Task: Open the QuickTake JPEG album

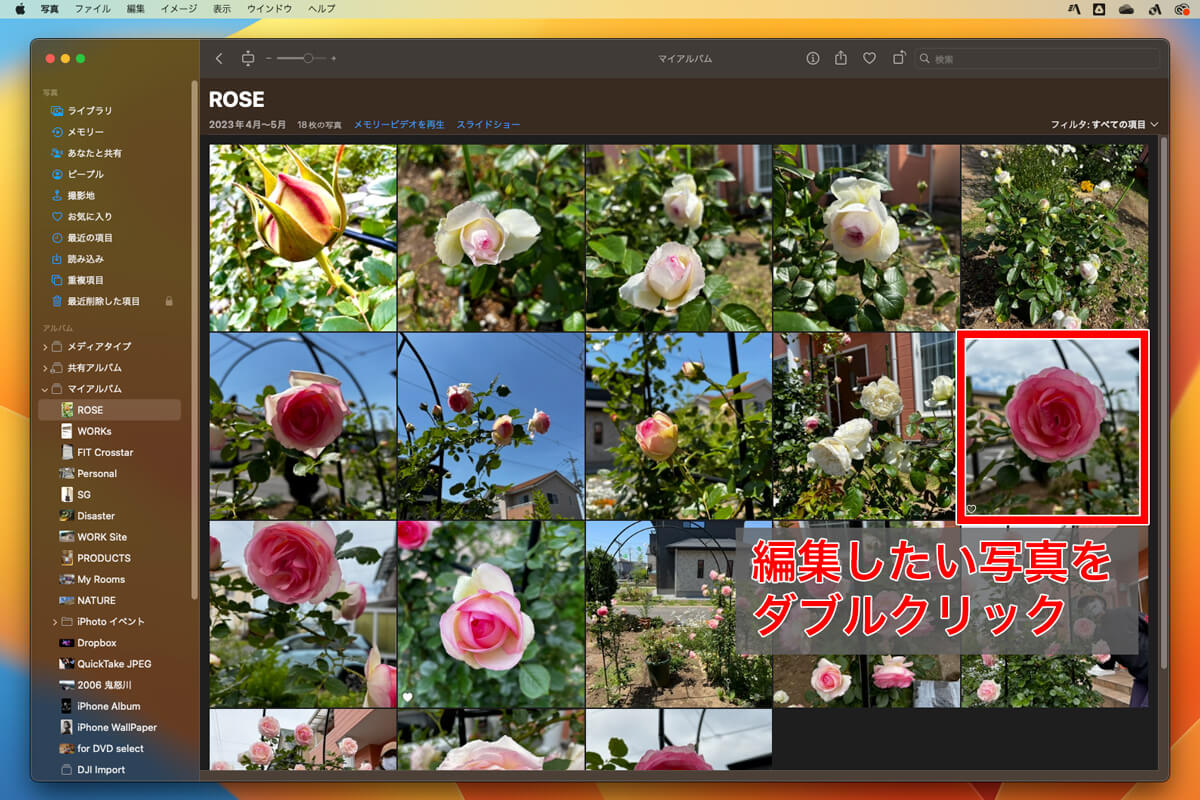Action: point(109,664)
